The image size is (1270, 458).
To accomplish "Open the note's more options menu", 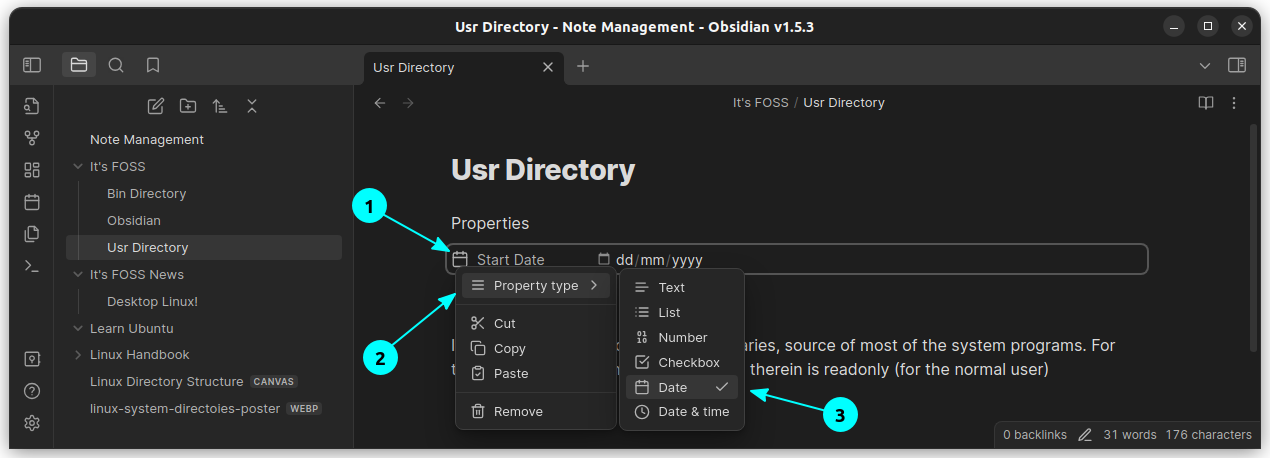I will pyautogui.click(x=1234, y=103).
